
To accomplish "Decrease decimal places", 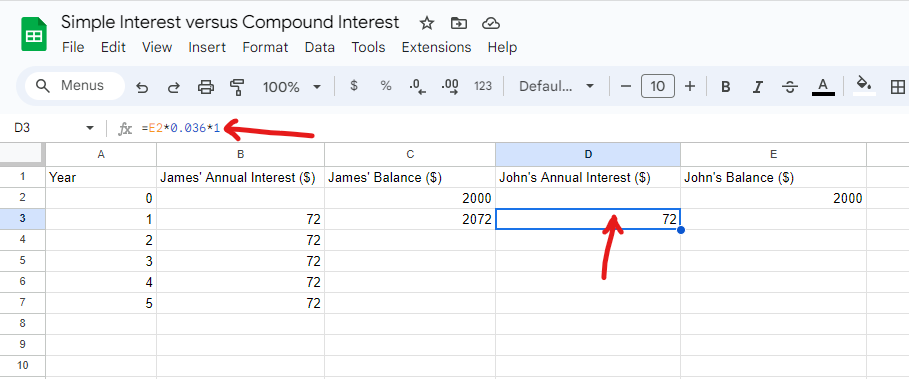I will click(417, 87).
